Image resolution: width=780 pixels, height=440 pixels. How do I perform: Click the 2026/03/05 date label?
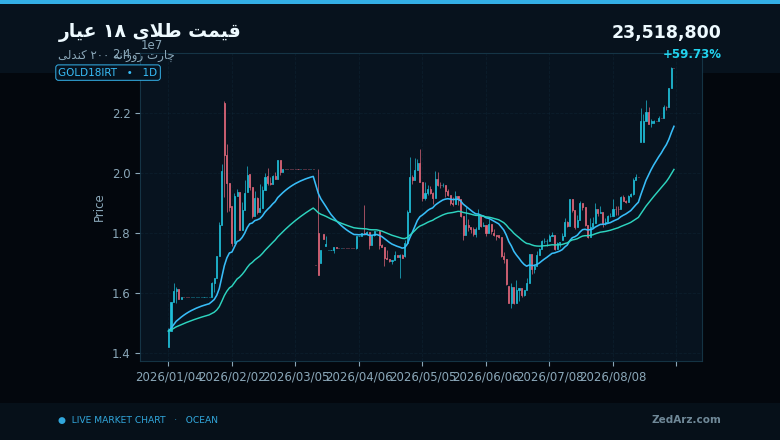point(295,377)
